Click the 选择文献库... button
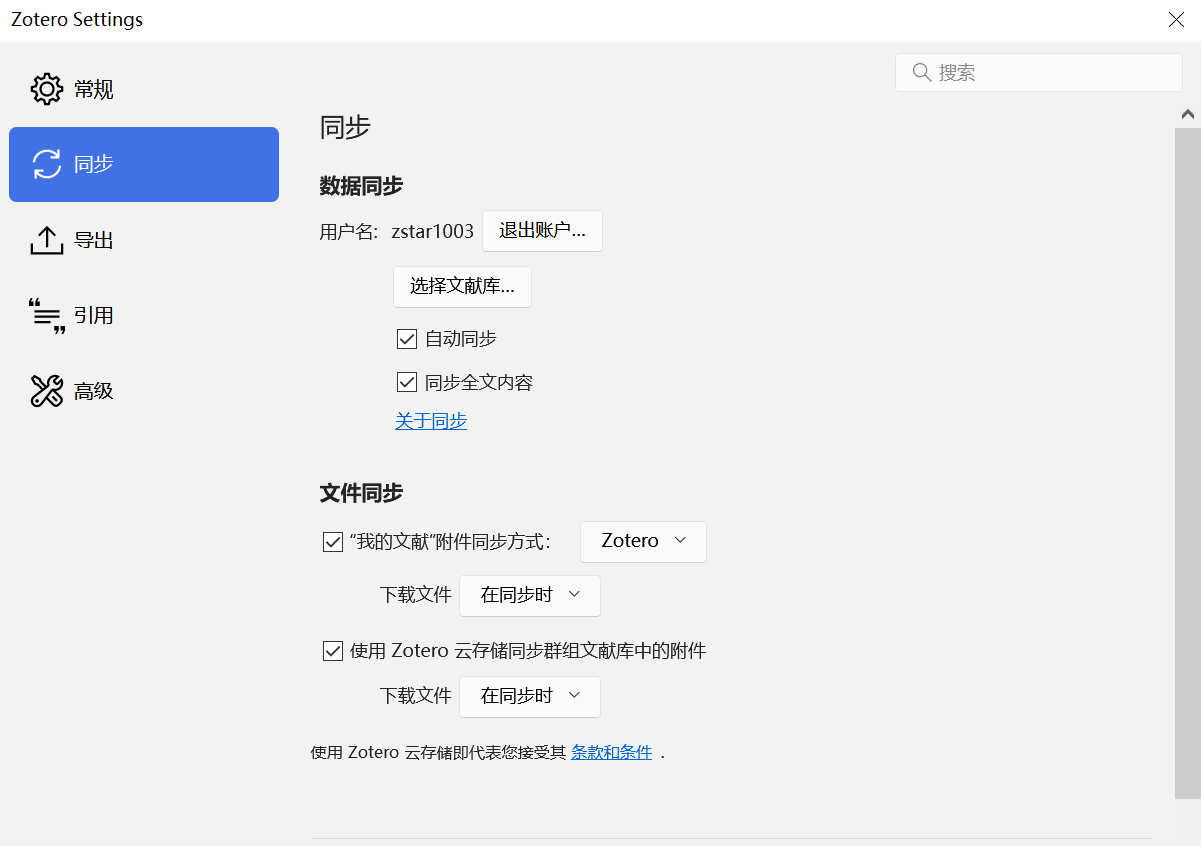The image size is (1201, 846). [x=462, y=287]
